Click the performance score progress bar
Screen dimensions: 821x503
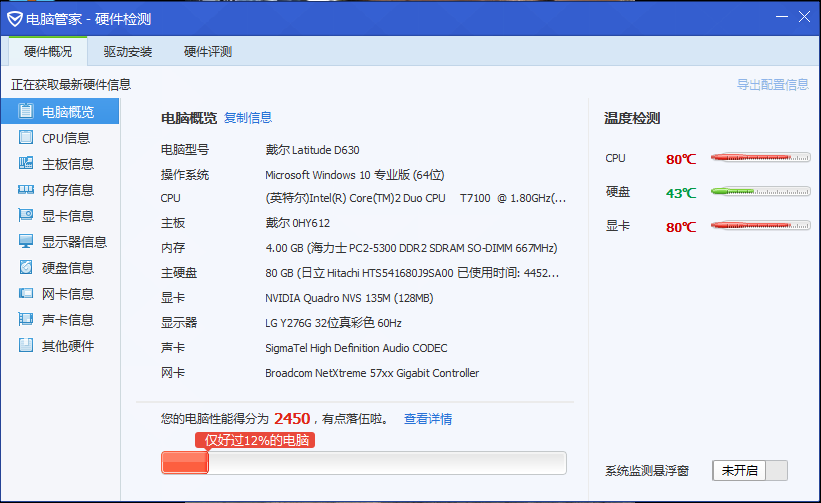pos(364,463)
